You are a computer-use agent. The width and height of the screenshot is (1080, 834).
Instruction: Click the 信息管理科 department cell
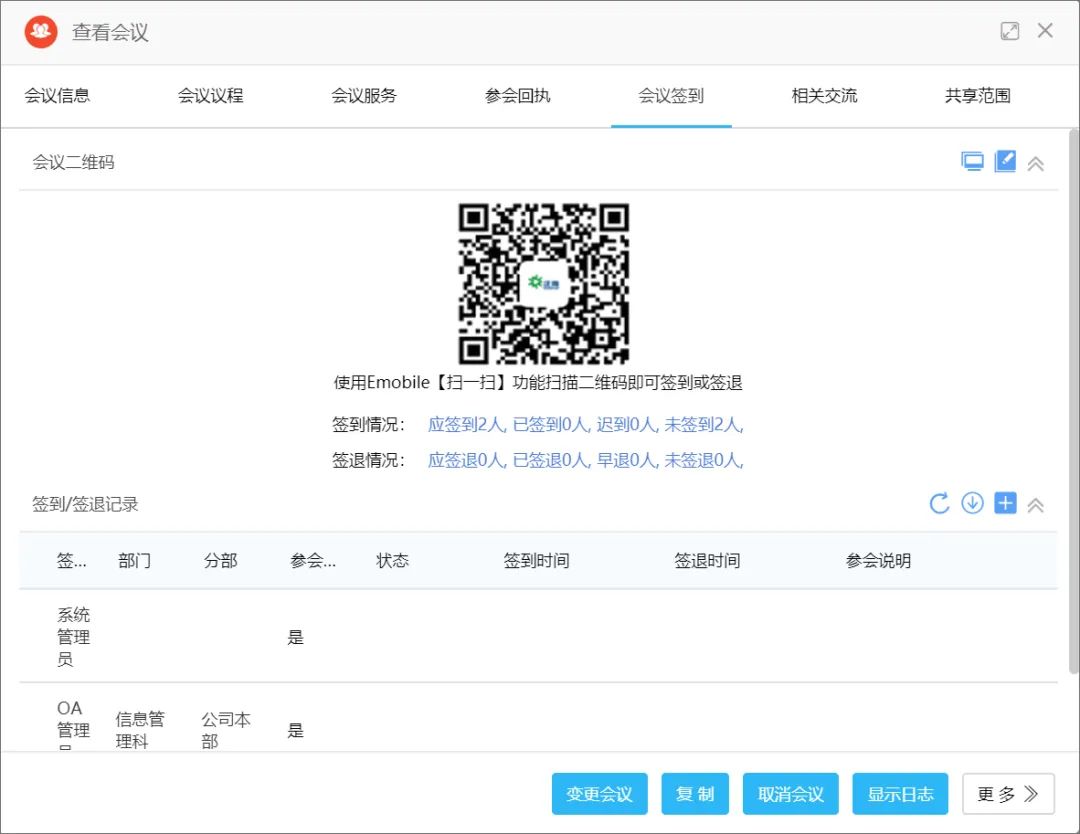(x=141, y=731)
